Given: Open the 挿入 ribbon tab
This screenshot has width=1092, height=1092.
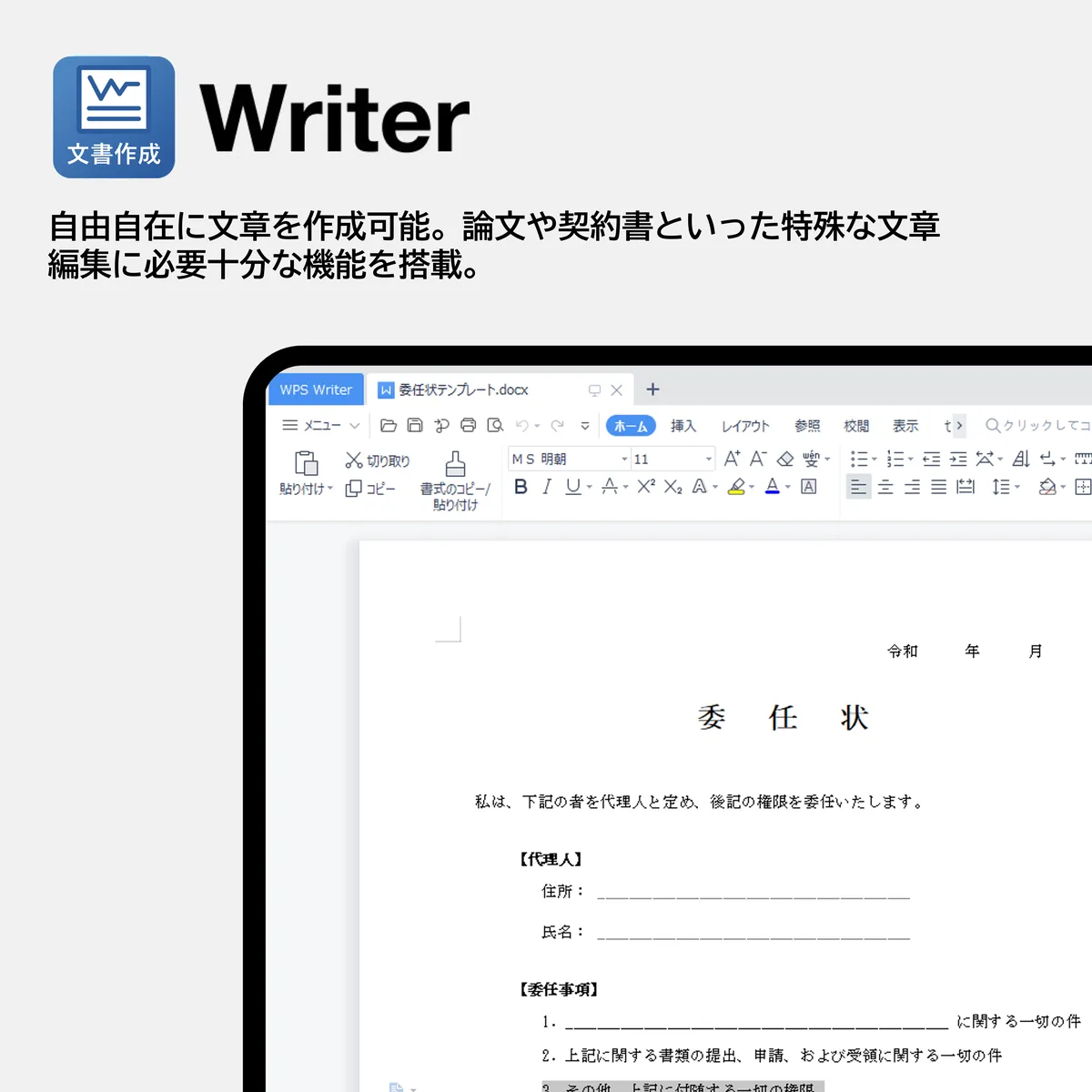Looking at the screenshot, I should (x=683, y=426).
